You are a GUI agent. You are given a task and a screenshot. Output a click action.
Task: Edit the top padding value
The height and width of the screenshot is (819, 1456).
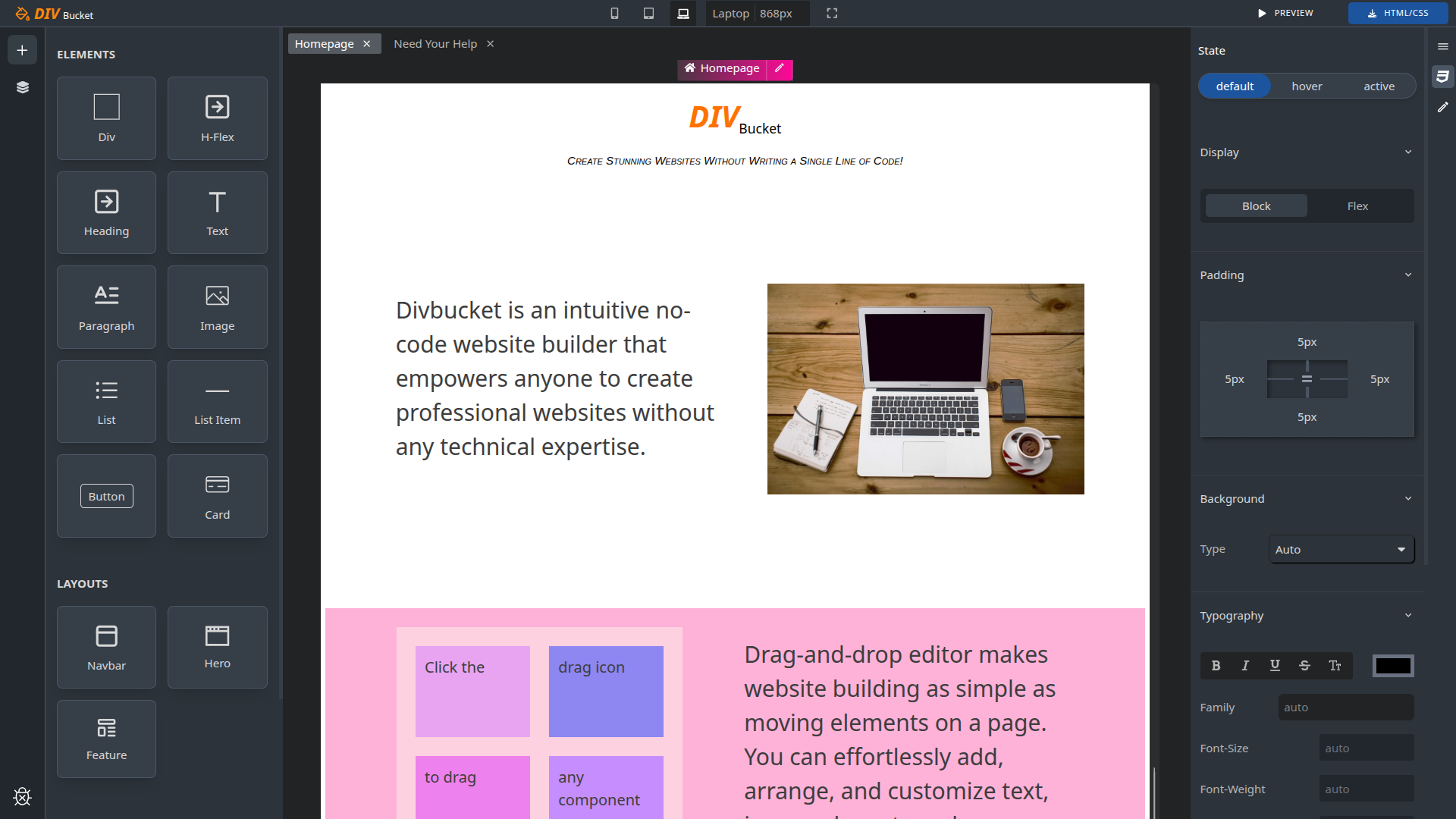point(1307,342)
